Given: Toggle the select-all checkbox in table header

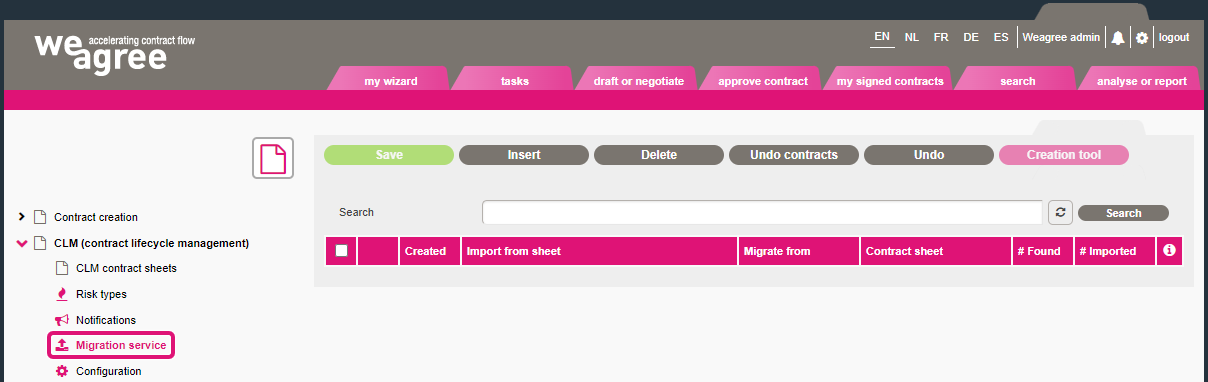Looking at the screenshot, I should [341, 251].
